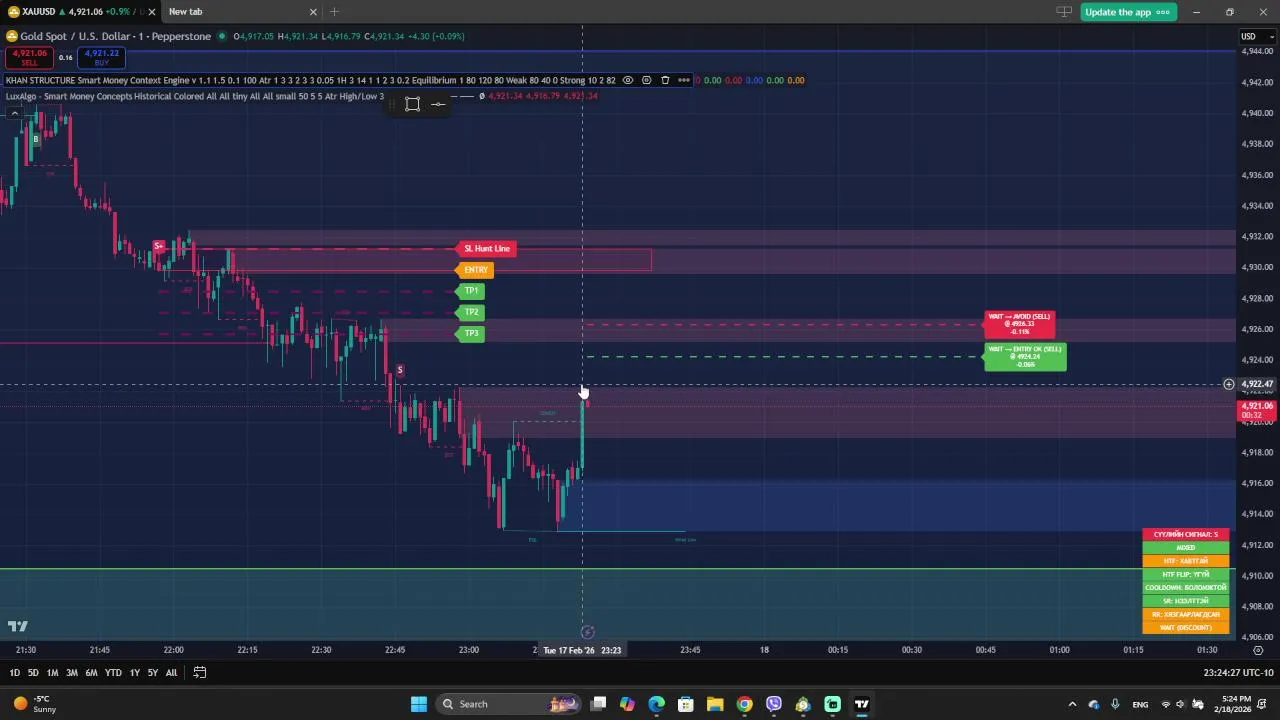Select the 1M time range
Image resolution: width=1280 pixels, height=720 pixels.
[52, 673]
